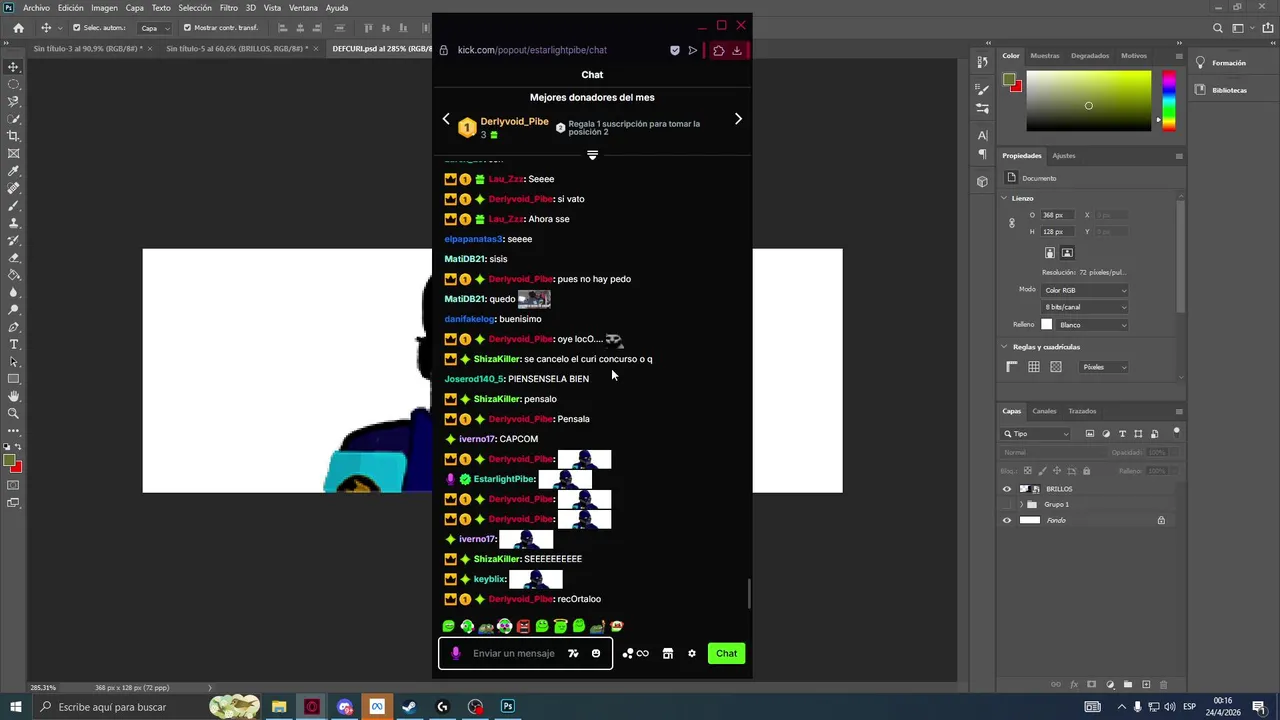
Task: Select the Brush tool
Action: tap(13, 205)
